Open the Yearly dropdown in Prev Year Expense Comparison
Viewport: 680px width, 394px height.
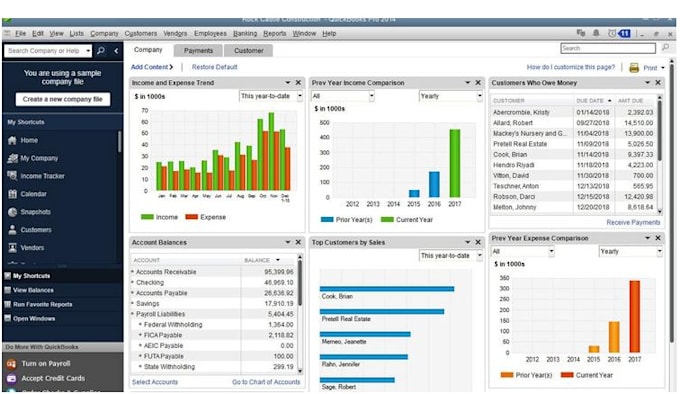tap(631, 251)
